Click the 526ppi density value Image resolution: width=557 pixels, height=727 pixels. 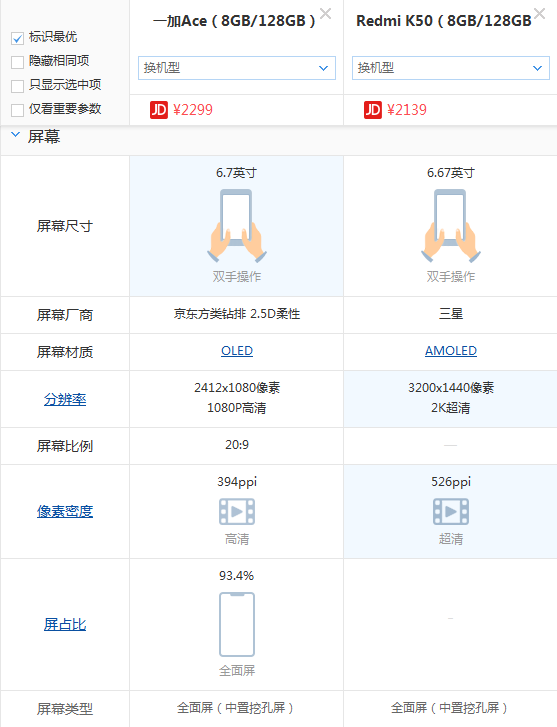point(451,482)
